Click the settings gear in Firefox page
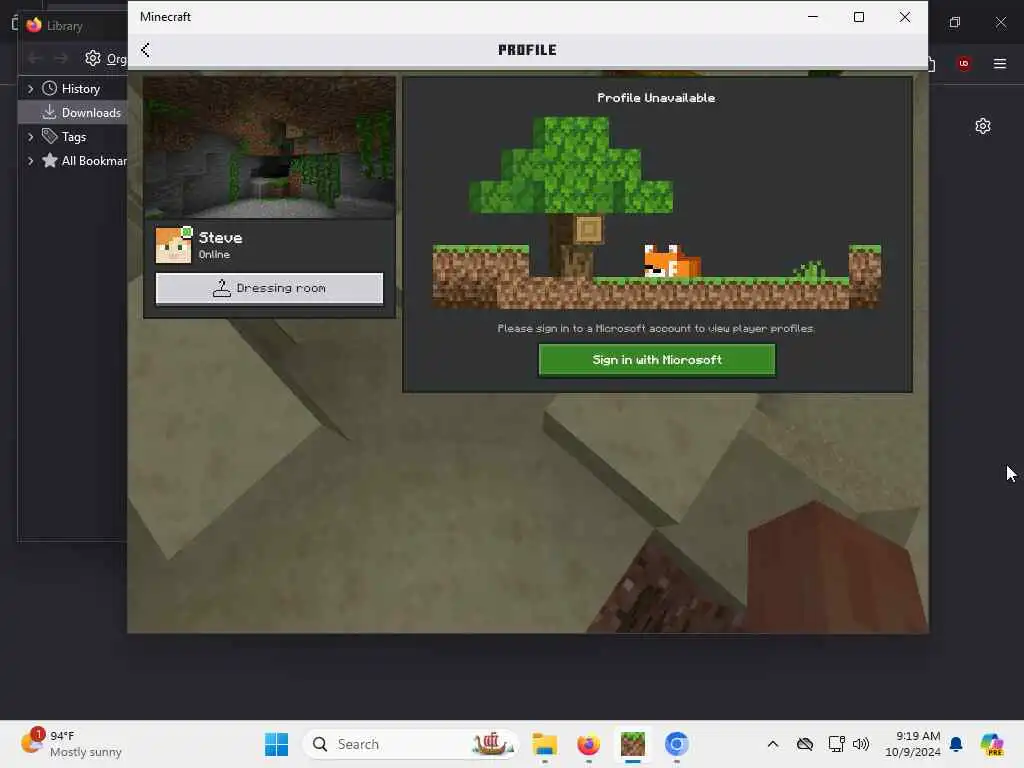The height and width of the screenshot is (768, 1024). coord(983,126)
